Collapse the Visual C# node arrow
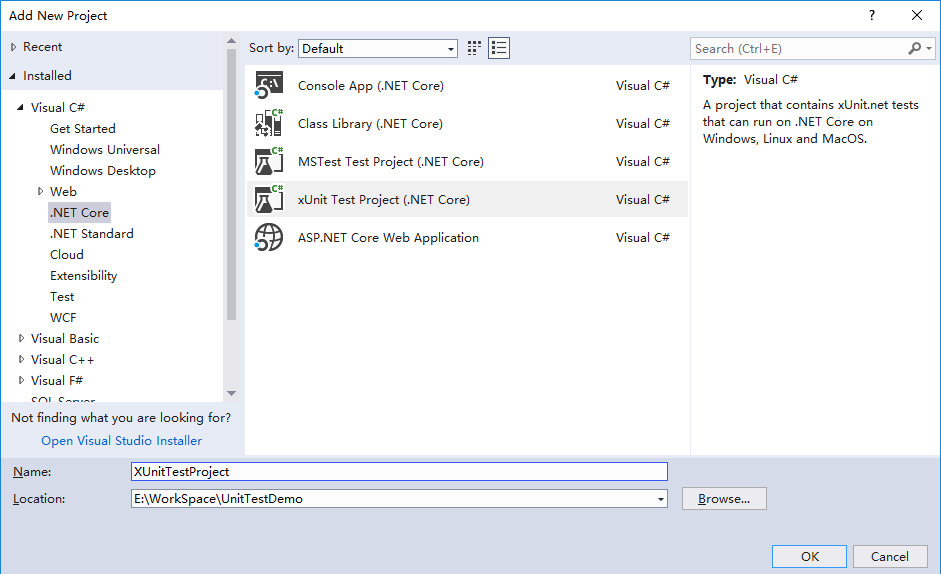This screenshot has width=941, height=574. (x=20, y=107)
